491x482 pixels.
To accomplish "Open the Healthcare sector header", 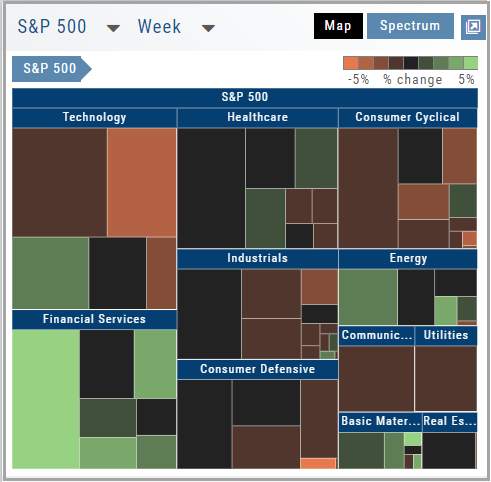I will pyautogui.click(x=258, y=117).
